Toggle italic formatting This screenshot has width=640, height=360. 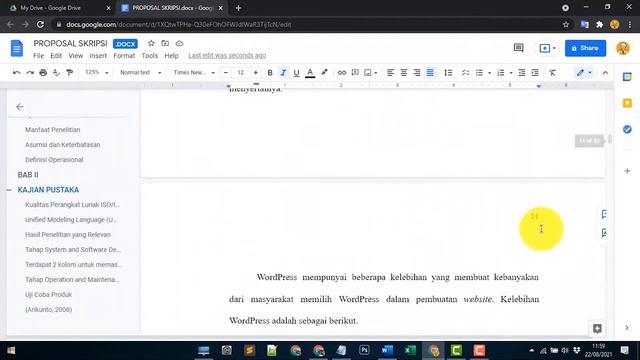pyautogui.click(x=283, y=73)
